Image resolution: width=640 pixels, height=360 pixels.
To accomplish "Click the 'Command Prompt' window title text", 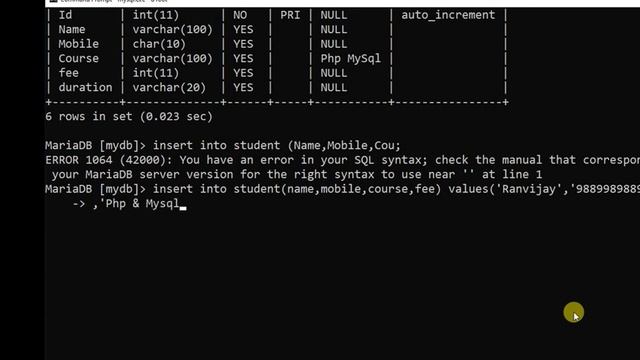I will 84,1.
